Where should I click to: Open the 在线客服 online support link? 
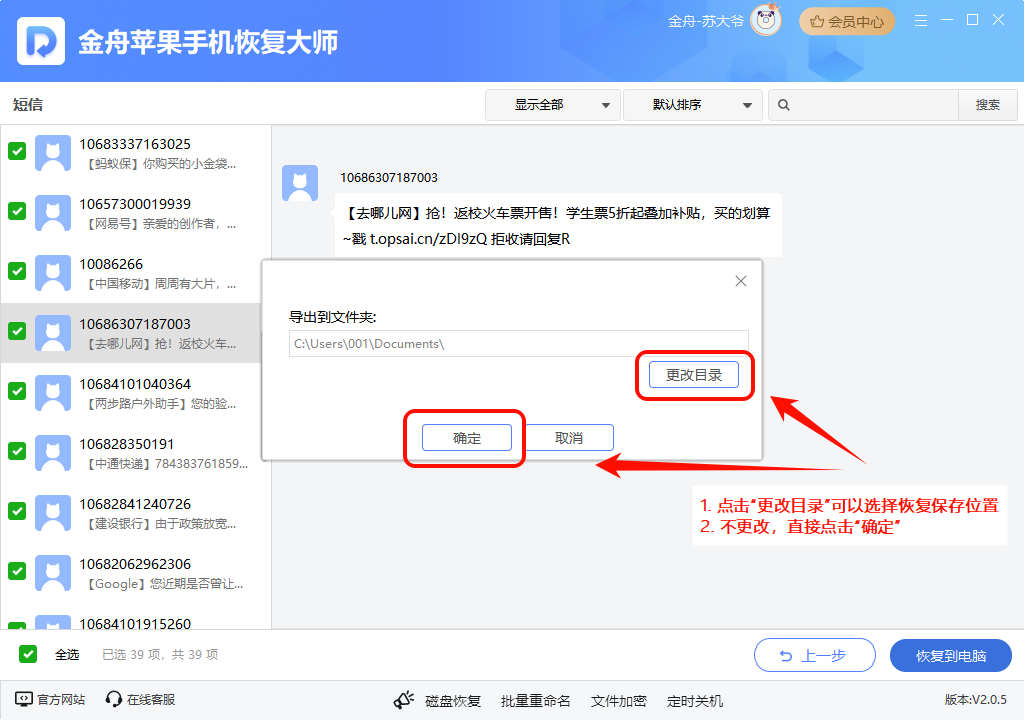pyautogui.click(x=151, y=700)
